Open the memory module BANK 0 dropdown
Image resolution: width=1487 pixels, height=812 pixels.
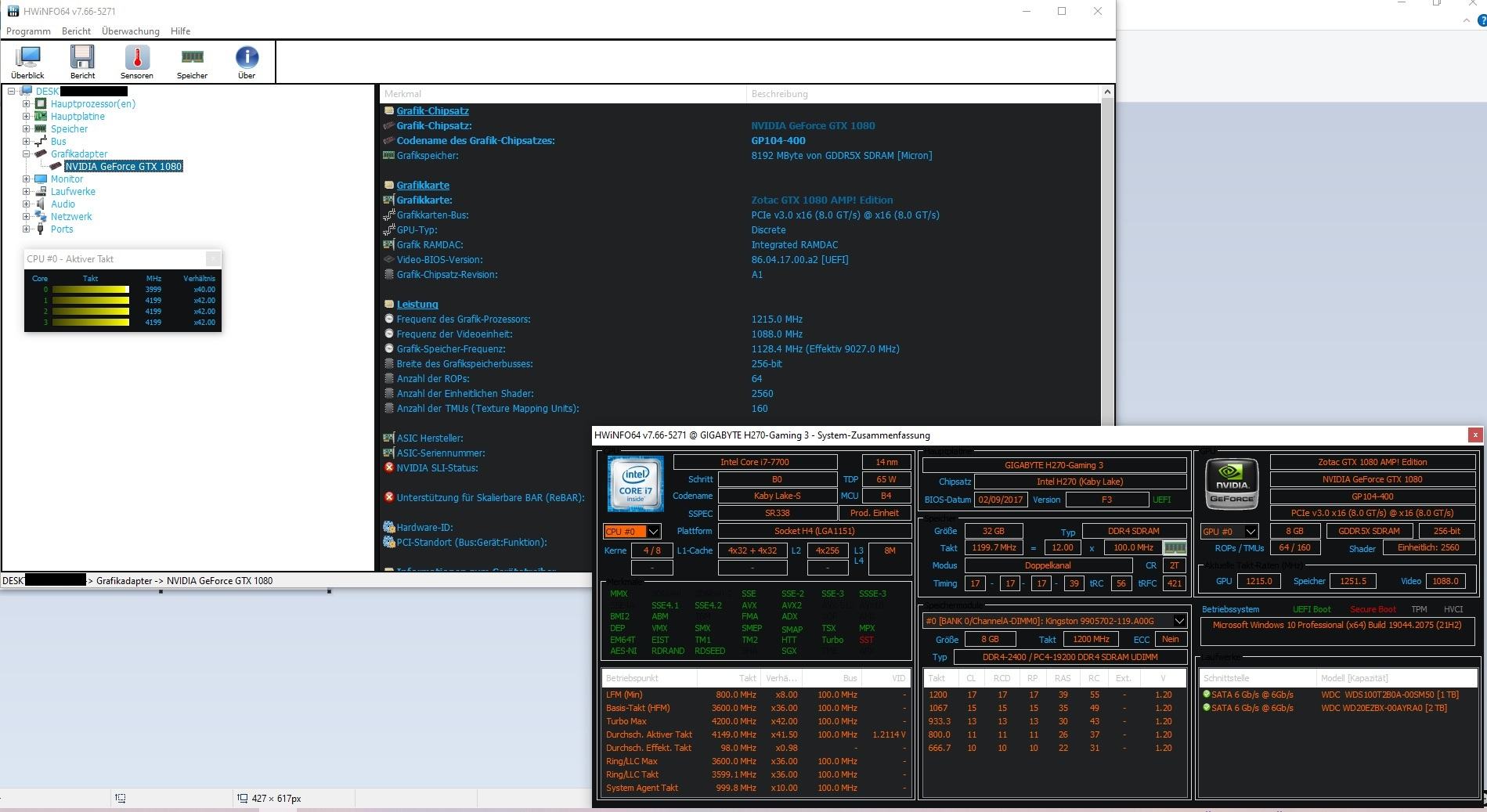point(1180,621)
